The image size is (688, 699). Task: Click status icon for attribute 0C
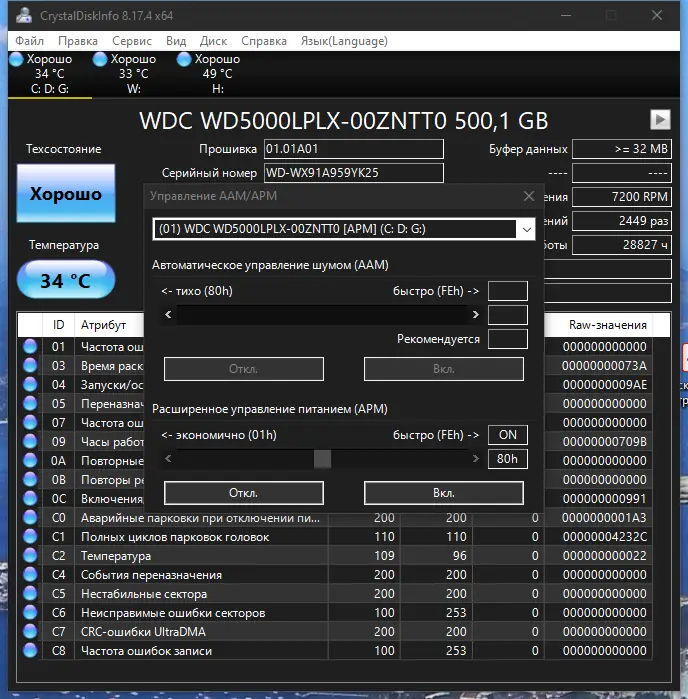30,498
